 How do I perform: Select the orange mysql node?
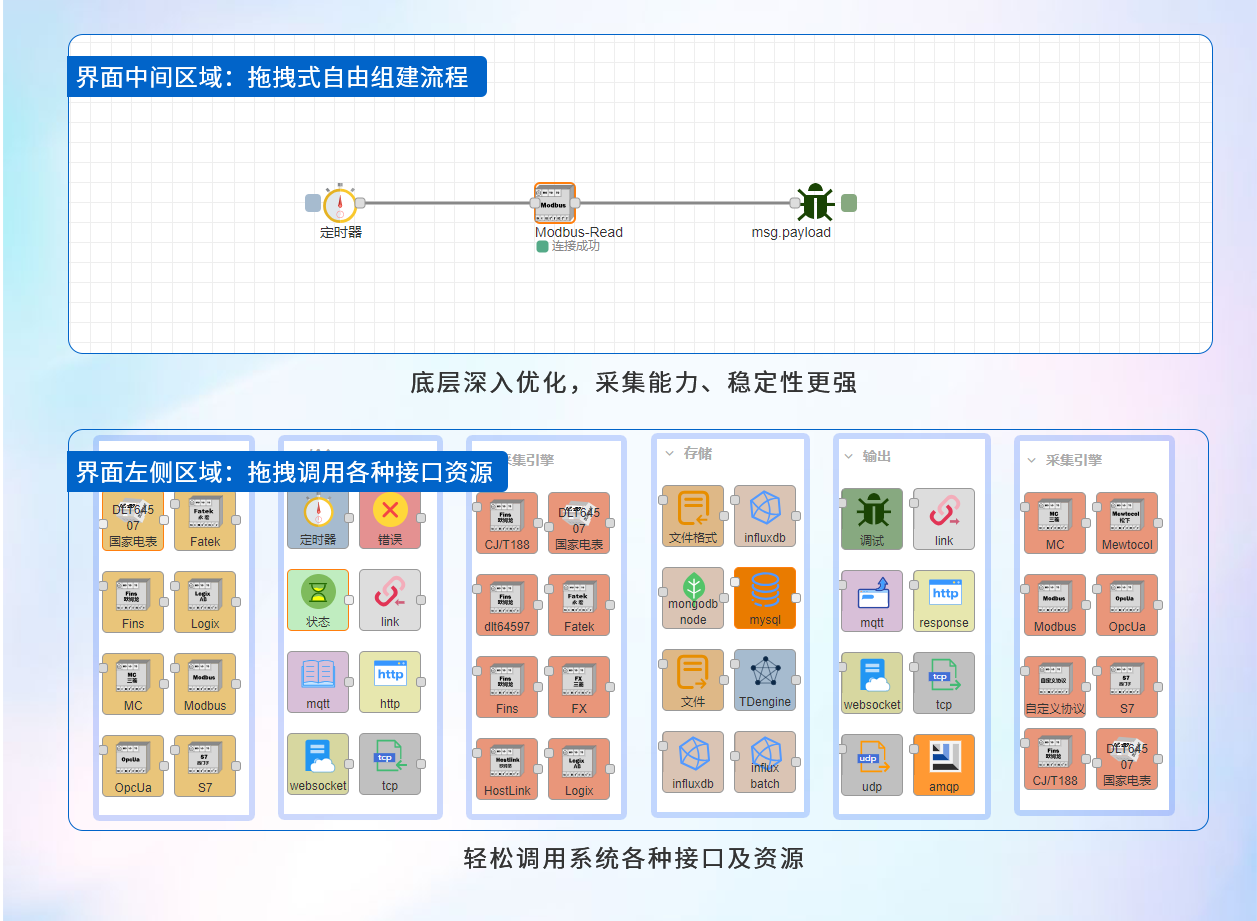point(765,598)
